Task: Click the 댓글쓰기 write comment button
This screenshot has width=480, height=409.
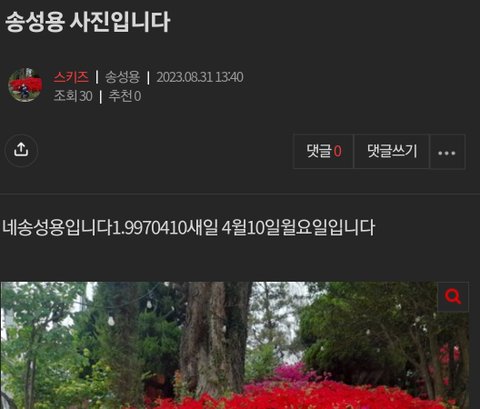Action: 392,152
